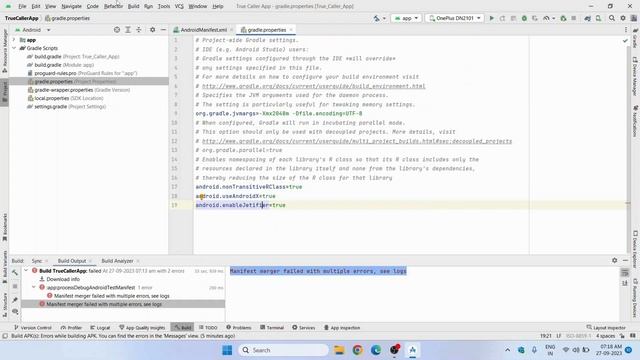This screenshot has width=640, height=360.
Task: Switch to the Sync tab in the Build panel
Action: click(x=37, y=261)
